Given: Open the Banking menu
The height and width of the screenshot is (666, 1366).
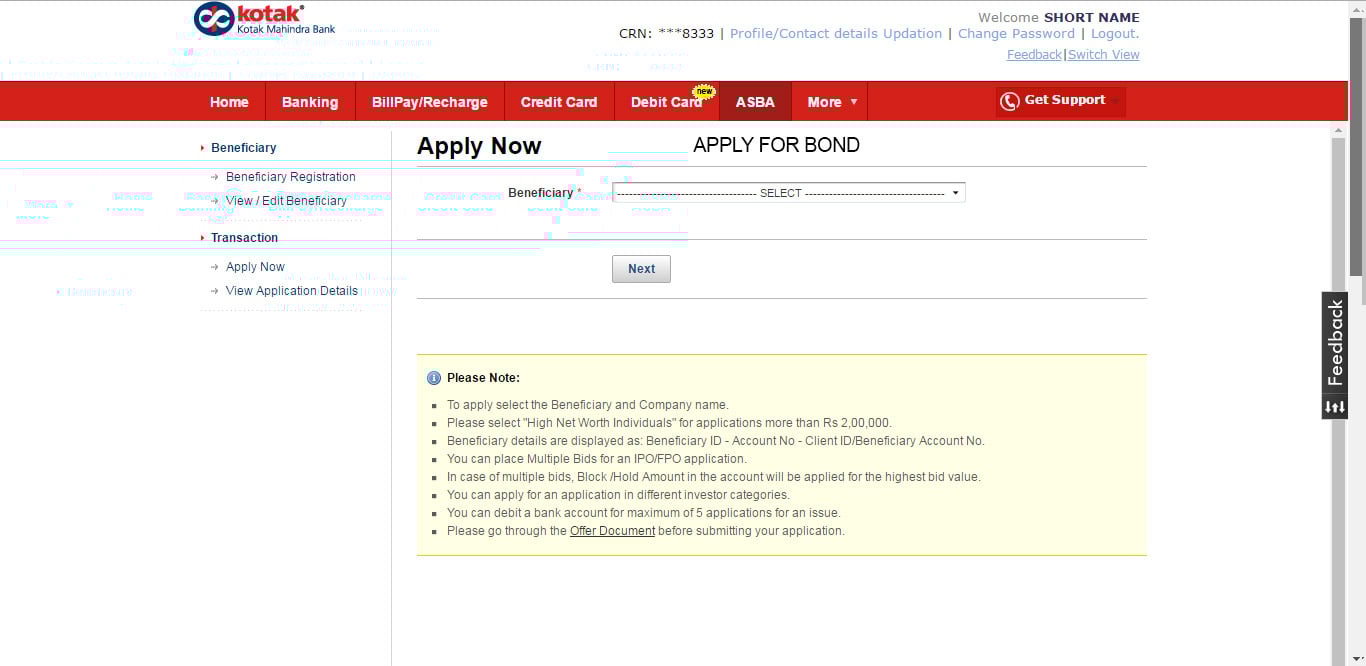Looking at the screenshot, I should [x=310, y=102].
